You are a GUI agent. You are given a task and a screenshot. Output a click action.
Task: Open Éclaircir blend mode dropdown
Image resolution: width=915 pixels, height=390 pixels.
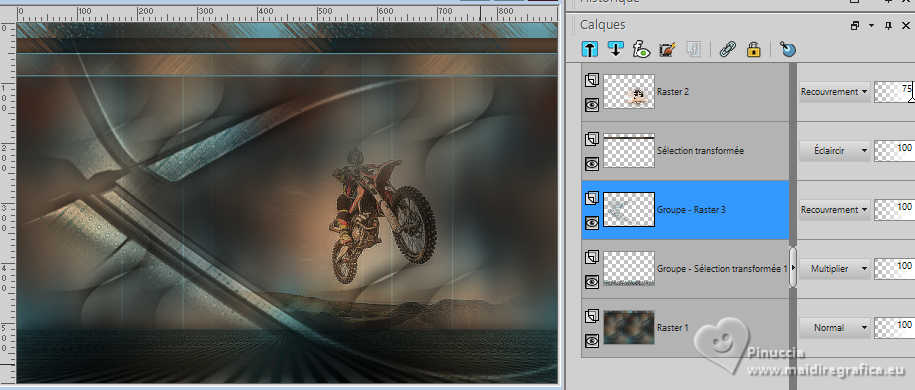(x=834, y=151)
